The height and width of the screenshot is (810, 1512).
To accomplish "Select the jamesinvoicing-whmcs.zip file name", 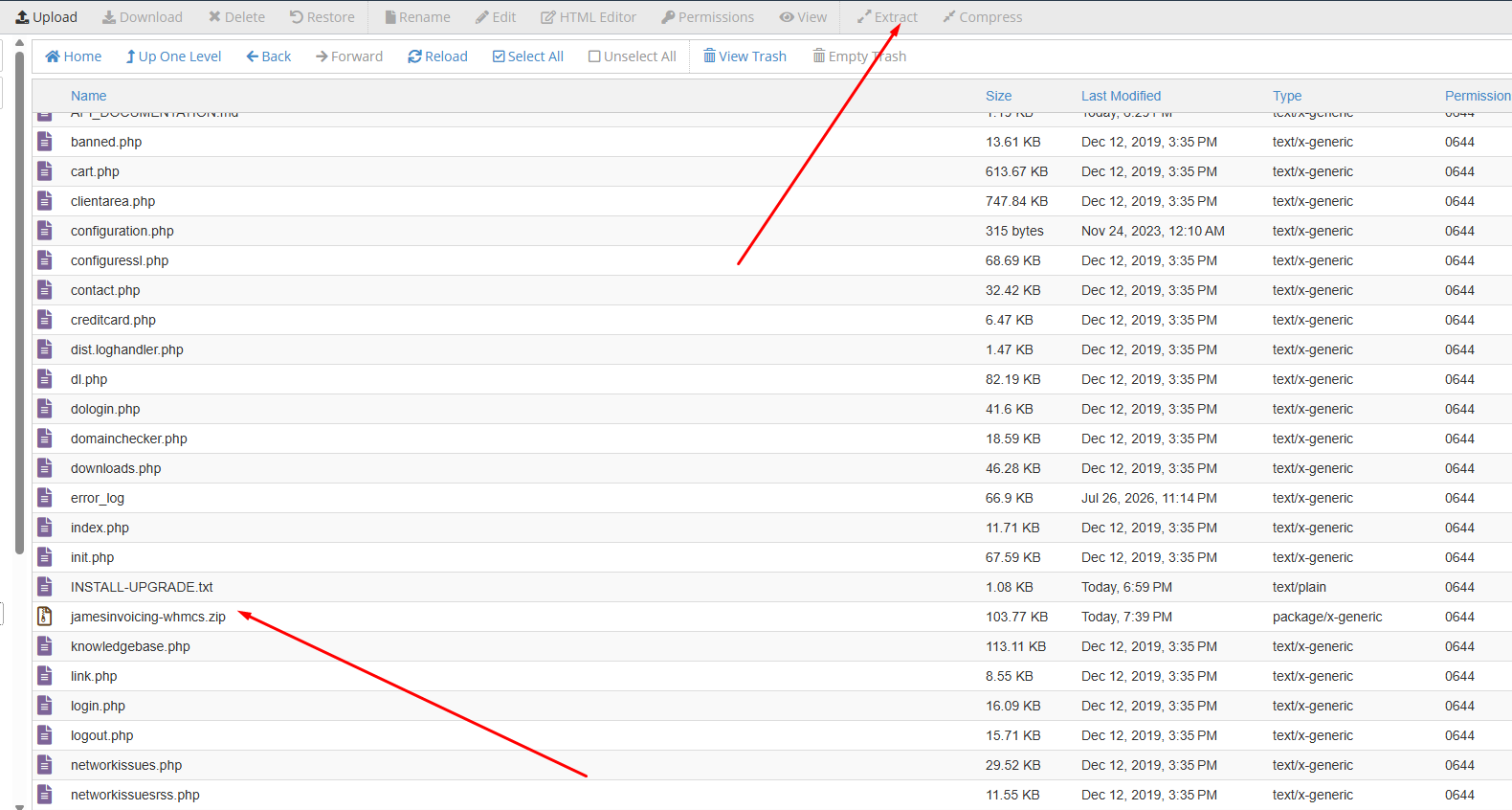I will pyautogui.click(x=148, y=617).
